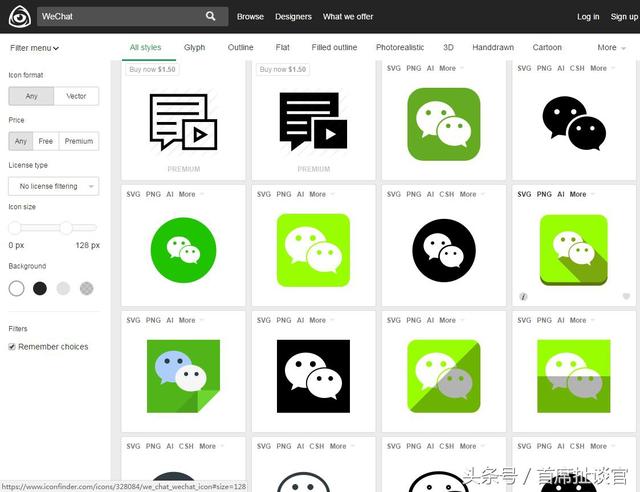Viewport: 640px width, 492px height.
Task: Click the Iconfinder eye logo
Action: pyautogui.click(x=20, y=16)
